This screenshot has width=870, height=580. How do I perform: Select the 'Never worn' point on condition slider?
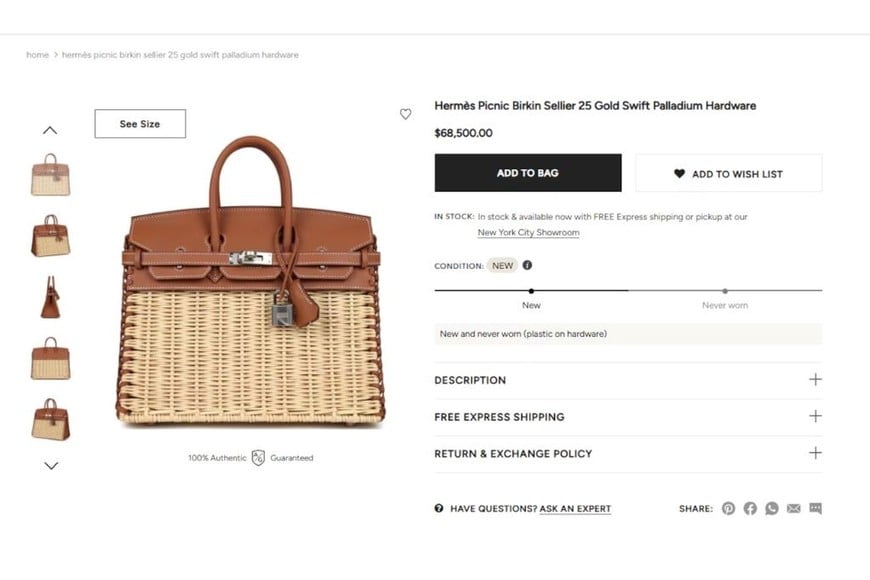(725, 291)
